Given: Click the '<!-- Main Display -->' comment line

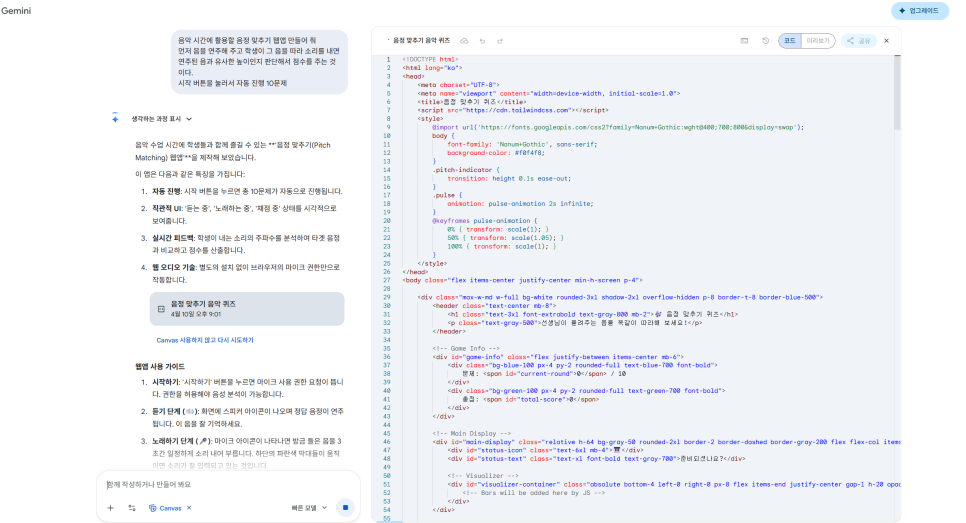Looking at the screenshot, I should (x=471, y=434).
